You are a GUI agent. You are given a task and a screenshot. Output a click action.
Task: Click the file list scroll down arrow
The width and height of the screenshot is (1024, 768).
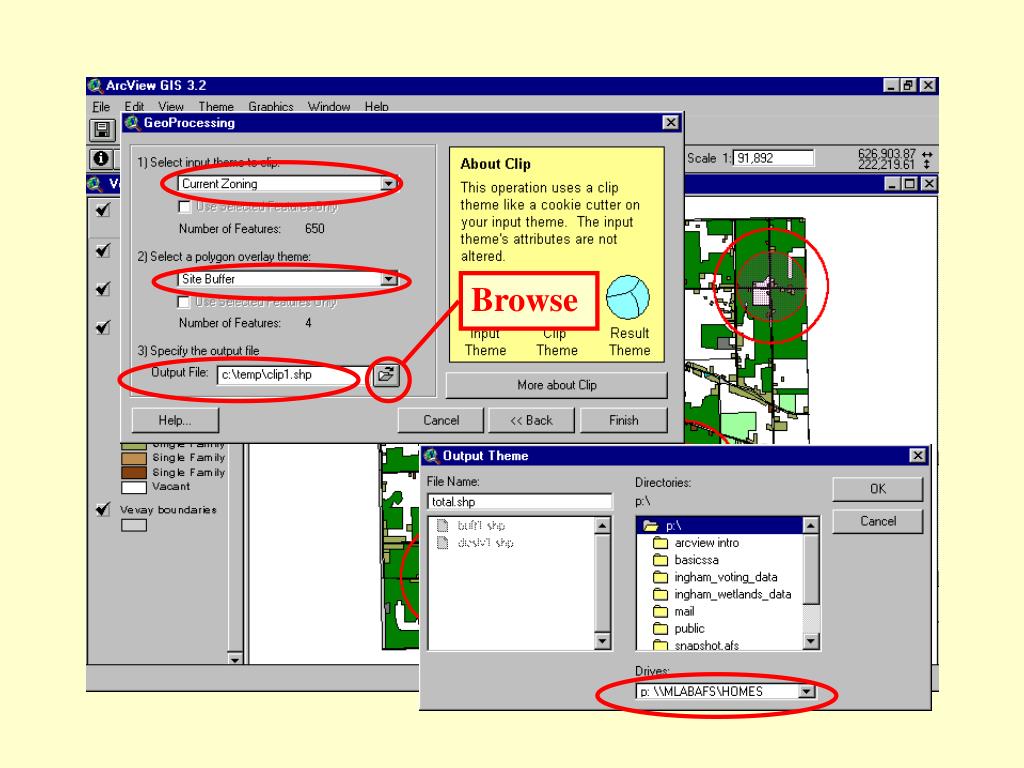tap(602, 641)
